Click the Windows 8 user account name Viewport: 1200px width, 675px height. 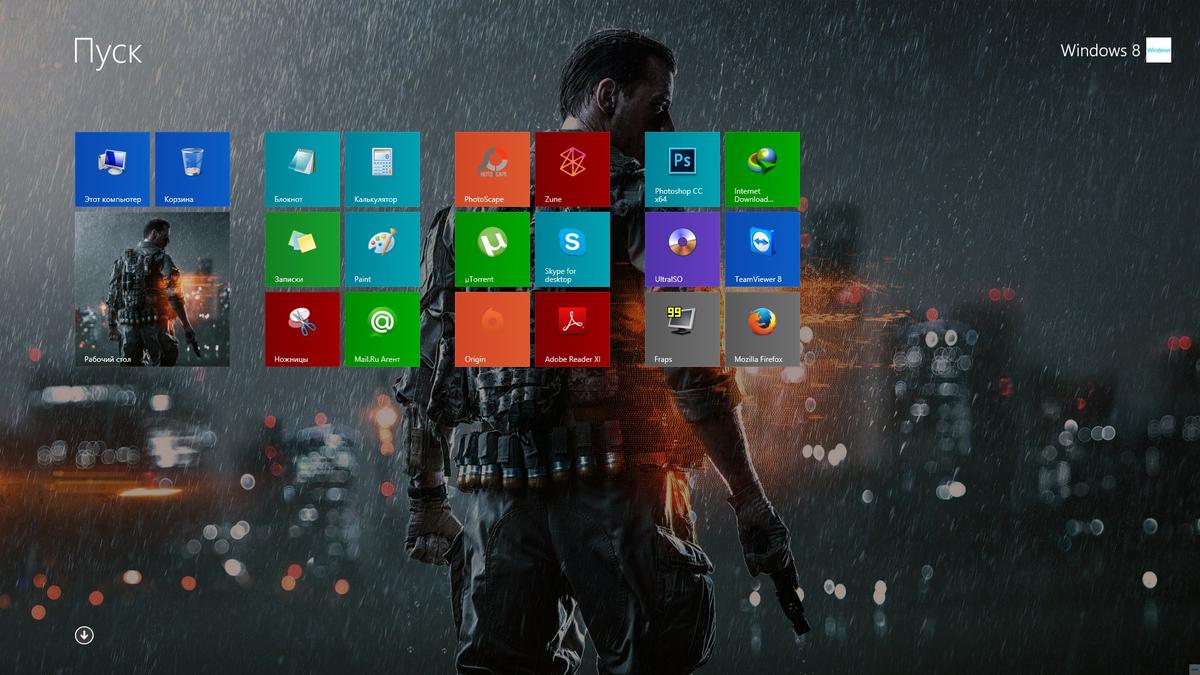pyautogui.click(x=1100, y=50)
